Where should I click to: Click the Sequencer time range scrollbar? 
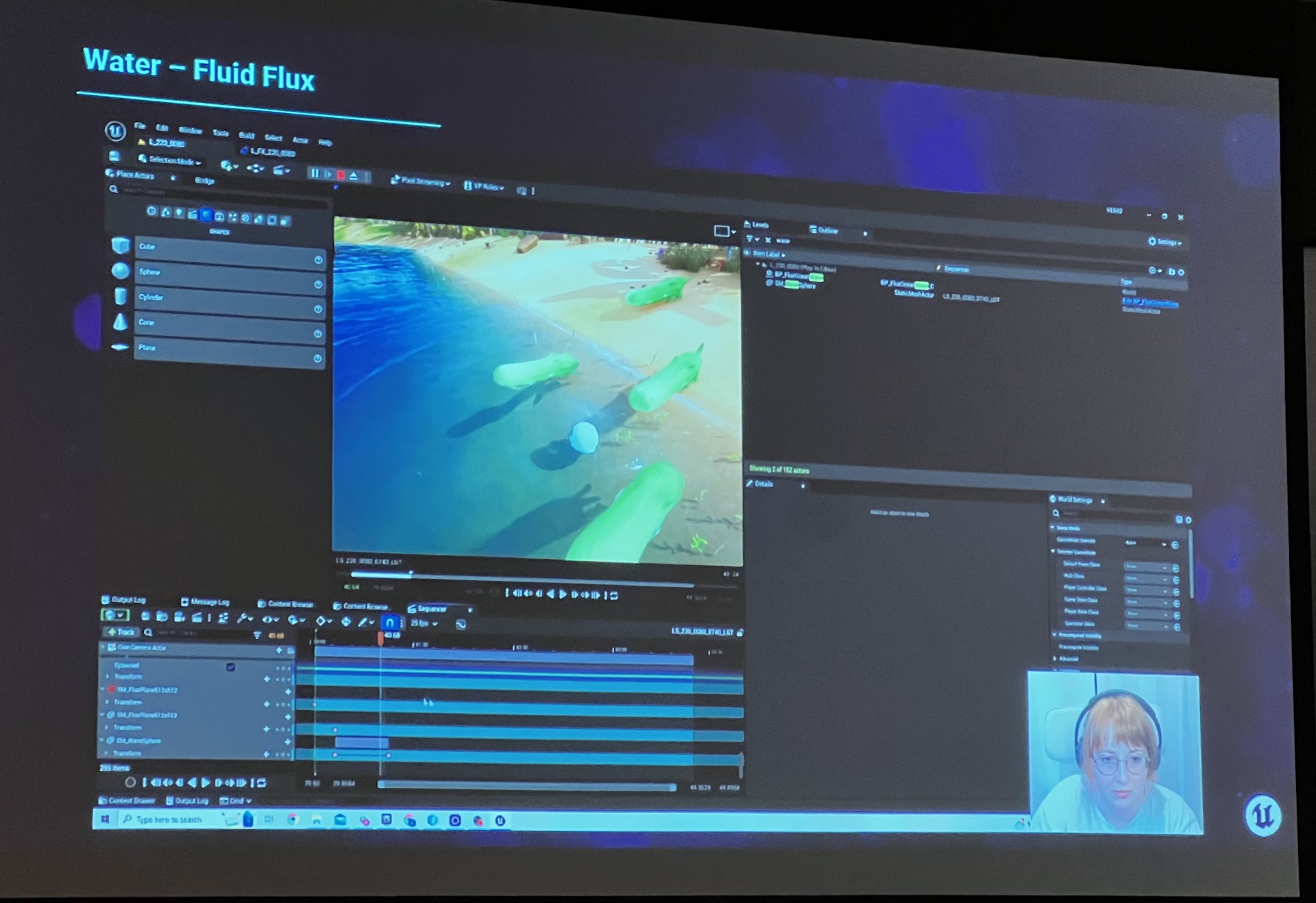point(526,786)
